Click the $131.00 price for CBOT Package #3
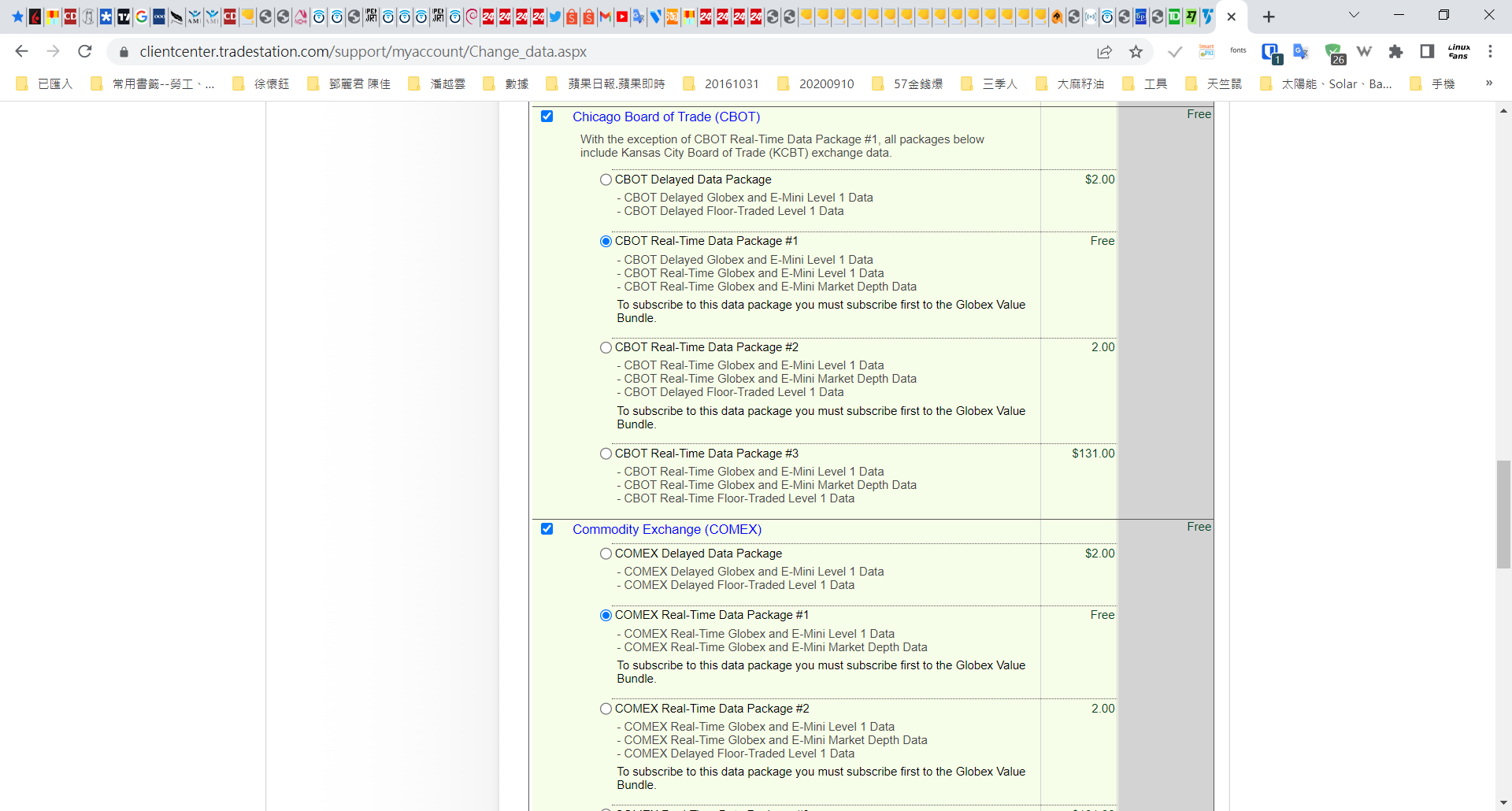Image resolution: width=1512 pixels, height=811 pixels. tap(1093, 454)
